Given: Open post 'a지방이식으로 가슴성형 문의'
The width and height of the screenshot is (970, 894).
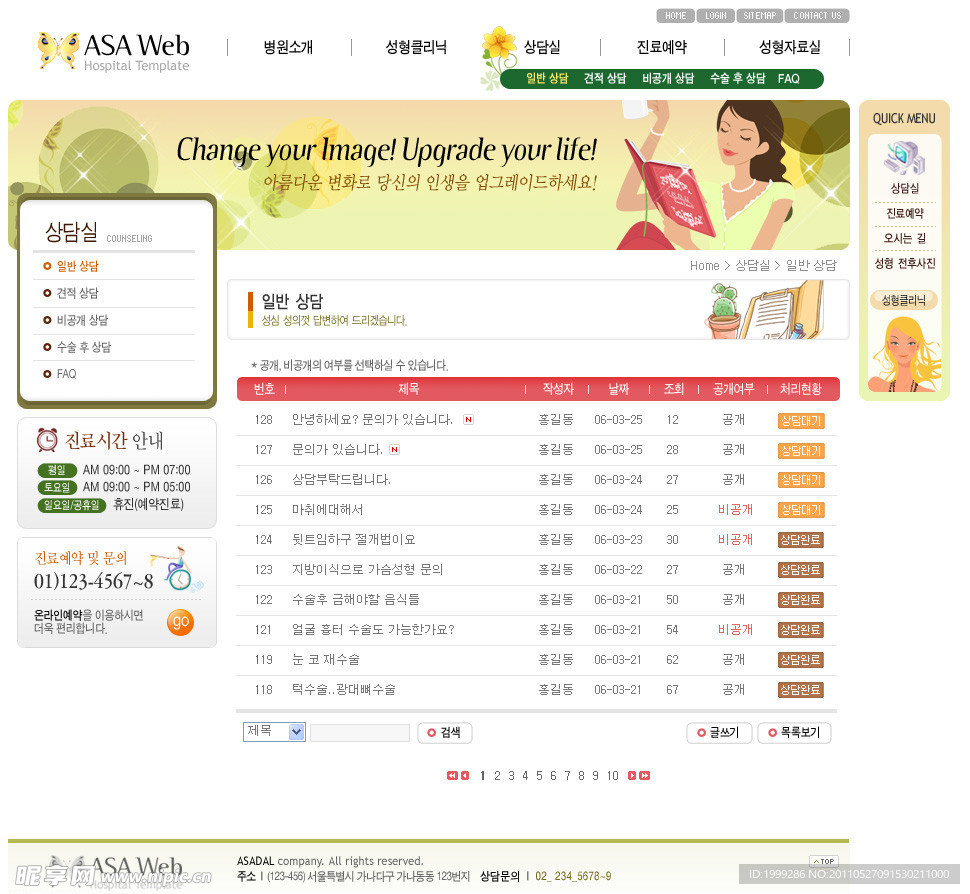Looking at the screenshot, I should tap(367, 570).
